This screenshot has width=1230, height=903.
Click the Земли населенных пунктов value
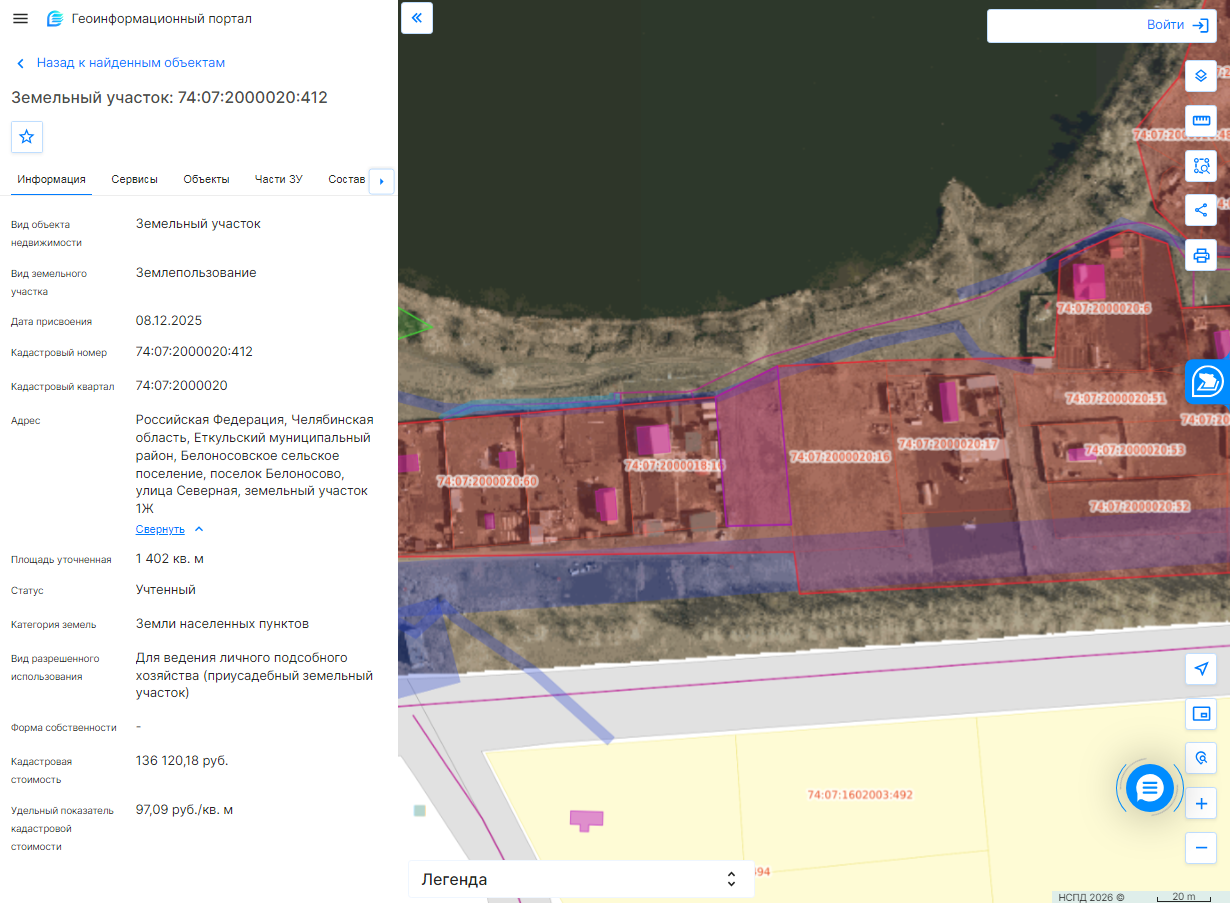[x=222, y=624]
